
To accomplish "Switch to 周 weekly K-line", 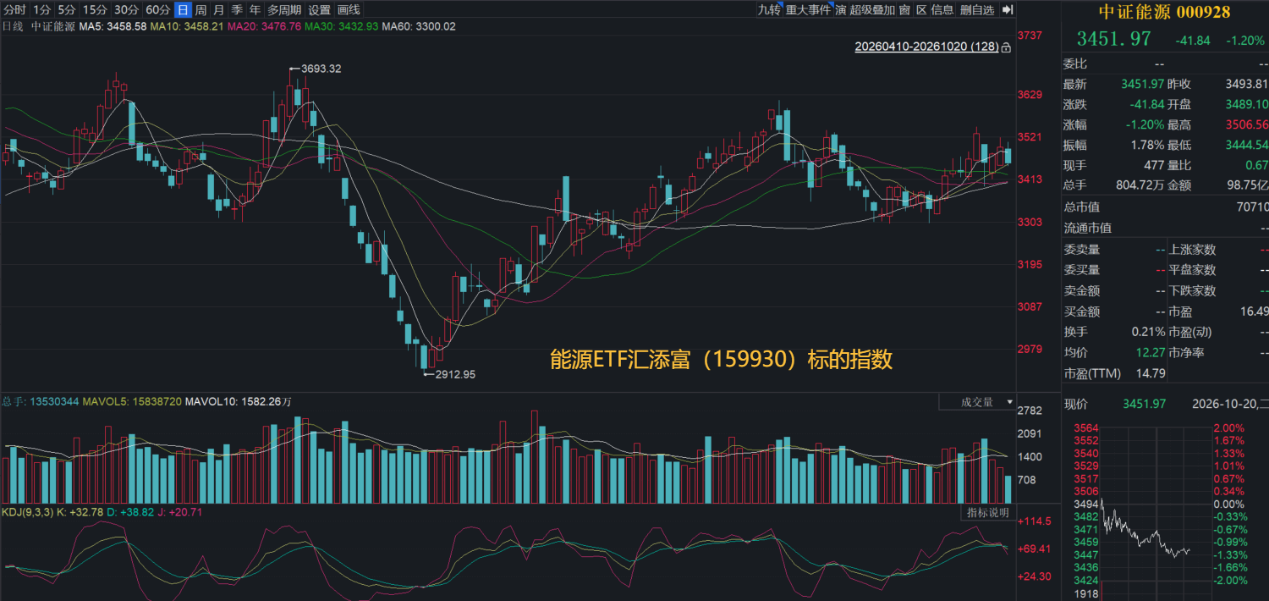I will [201, 10].
